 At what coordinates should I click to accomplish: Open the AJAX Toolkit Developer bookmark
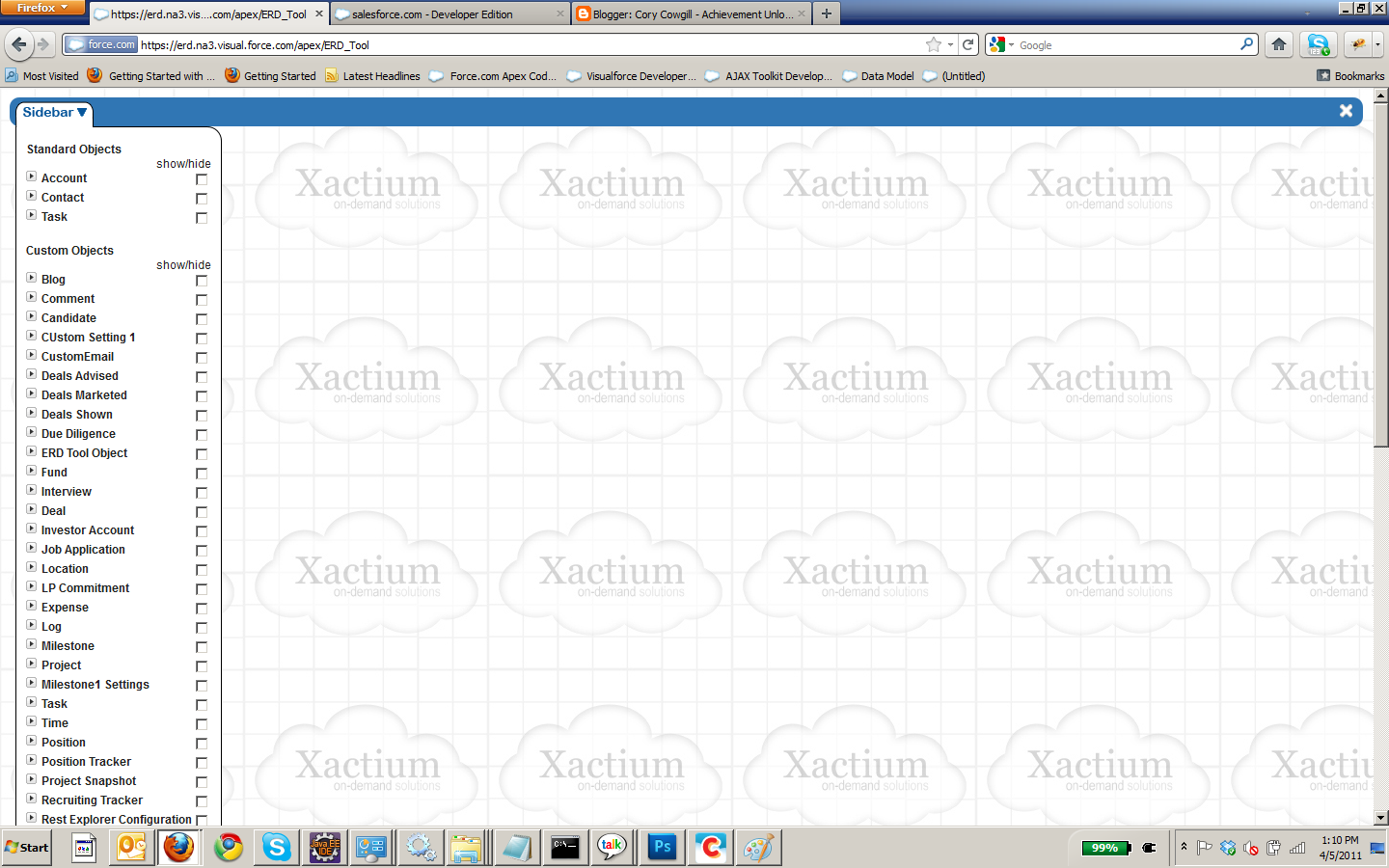coord(770,76)
